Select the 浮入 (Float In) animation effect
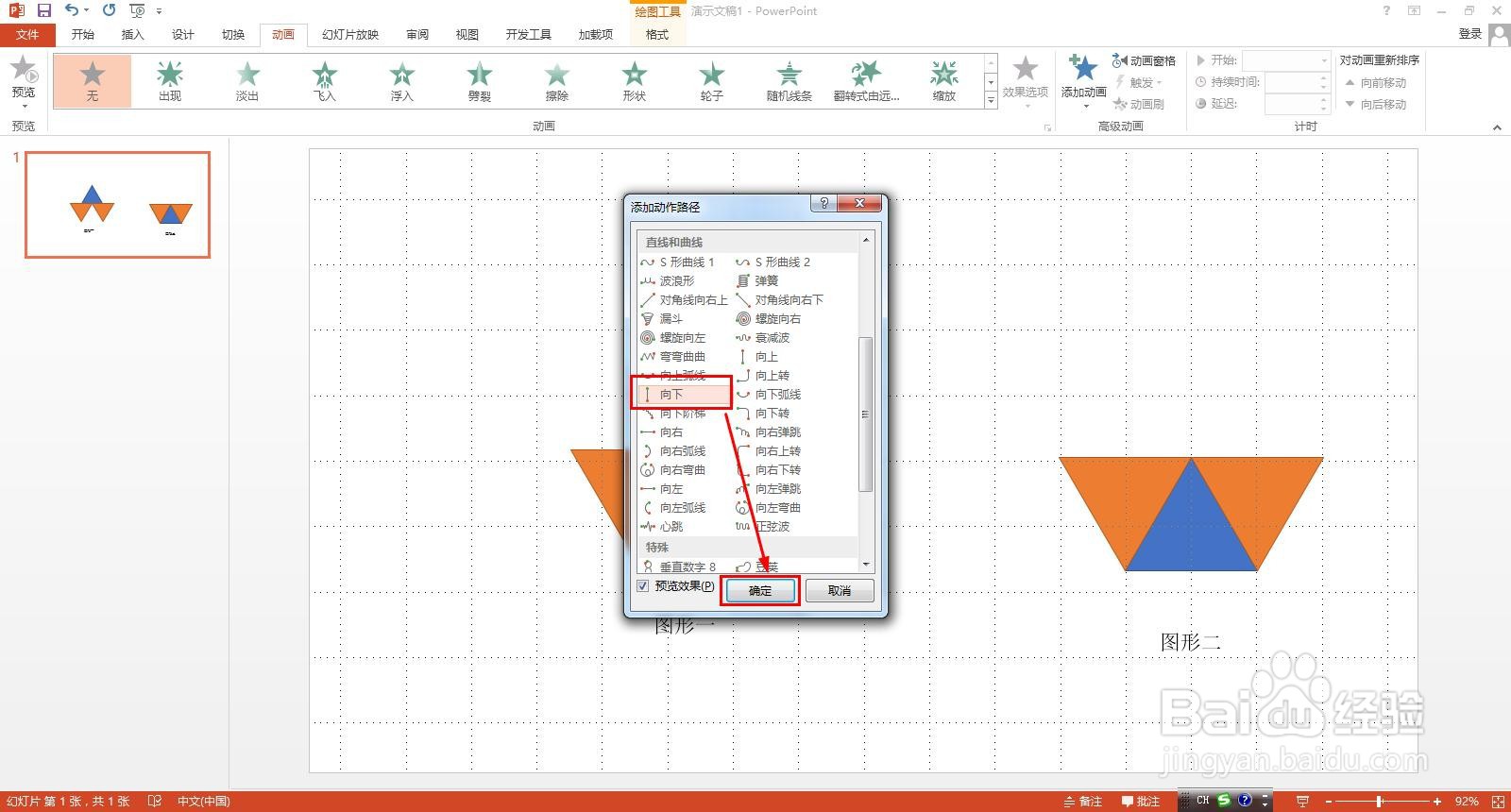The image size is (1511, 812). coord(402,81)
